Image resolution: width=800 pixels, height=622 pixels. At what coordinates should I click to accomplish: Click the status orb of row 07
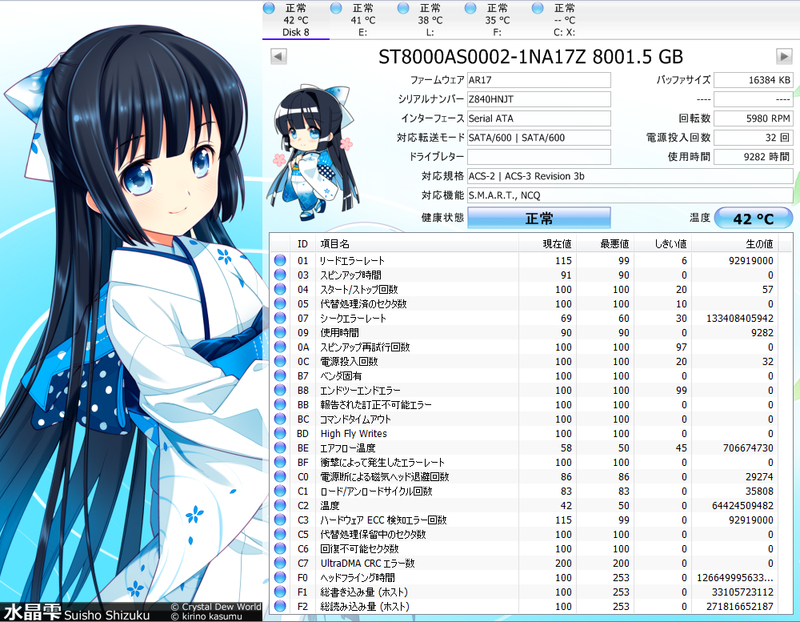pyautogui.click(x=280, y=318)
